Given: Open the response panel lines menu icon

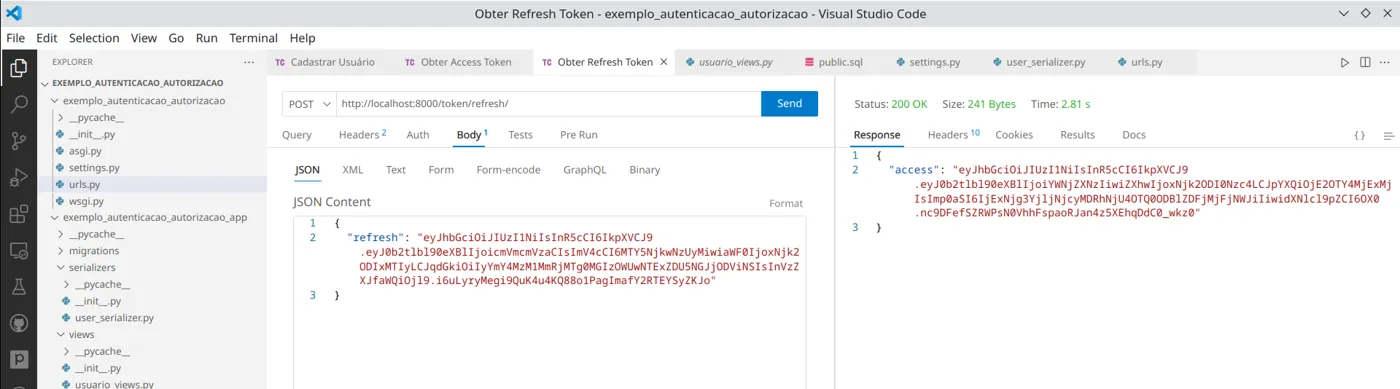Looking at the screenshot, I should coord(1388,135).
